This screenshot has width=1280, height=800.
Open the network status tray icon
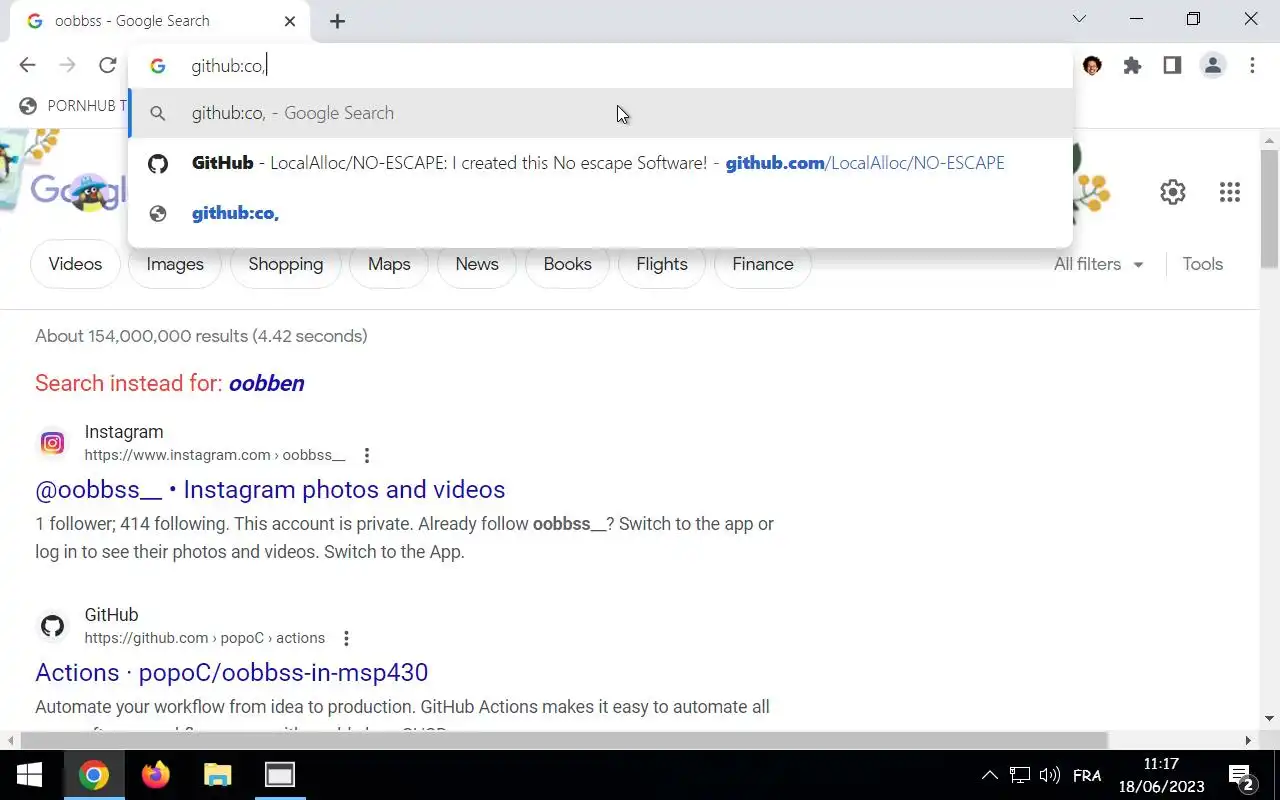click(x=1019, y=775)
